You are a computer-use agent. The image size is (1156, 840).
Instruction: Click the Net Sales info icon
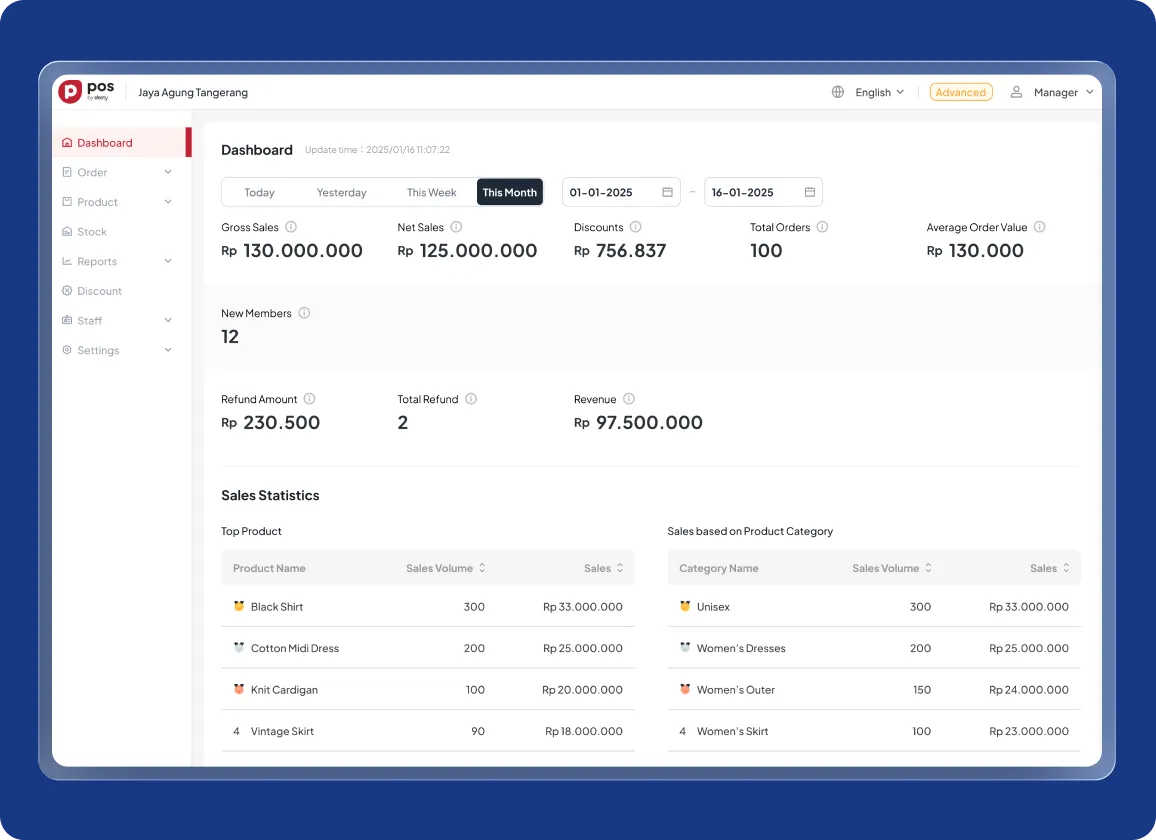coord(456,227)
